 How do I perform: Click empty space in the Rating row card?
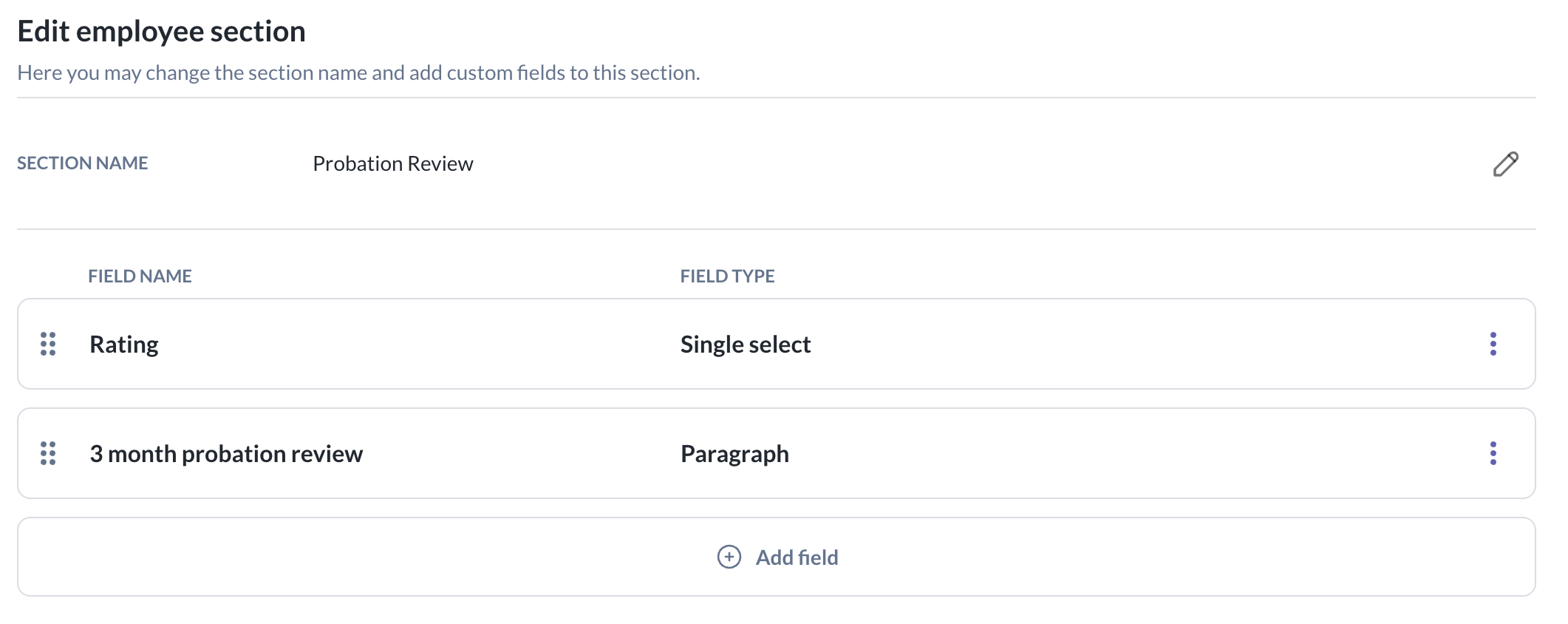tap(1108, 345)
